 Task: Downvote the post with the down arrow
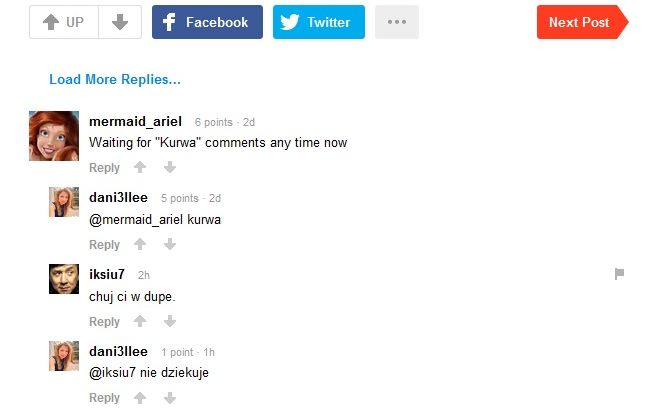tap(120, 22)
